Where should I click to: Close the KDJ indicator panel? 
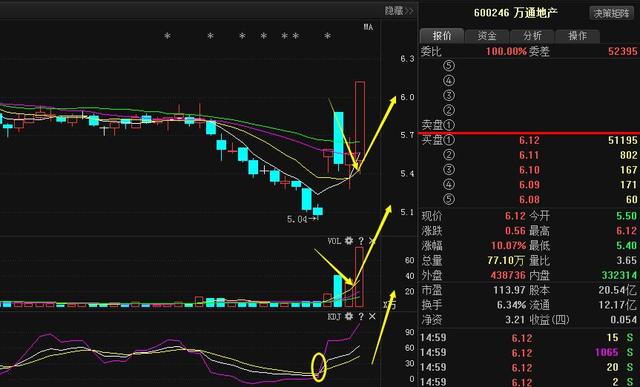pos(372,317)
